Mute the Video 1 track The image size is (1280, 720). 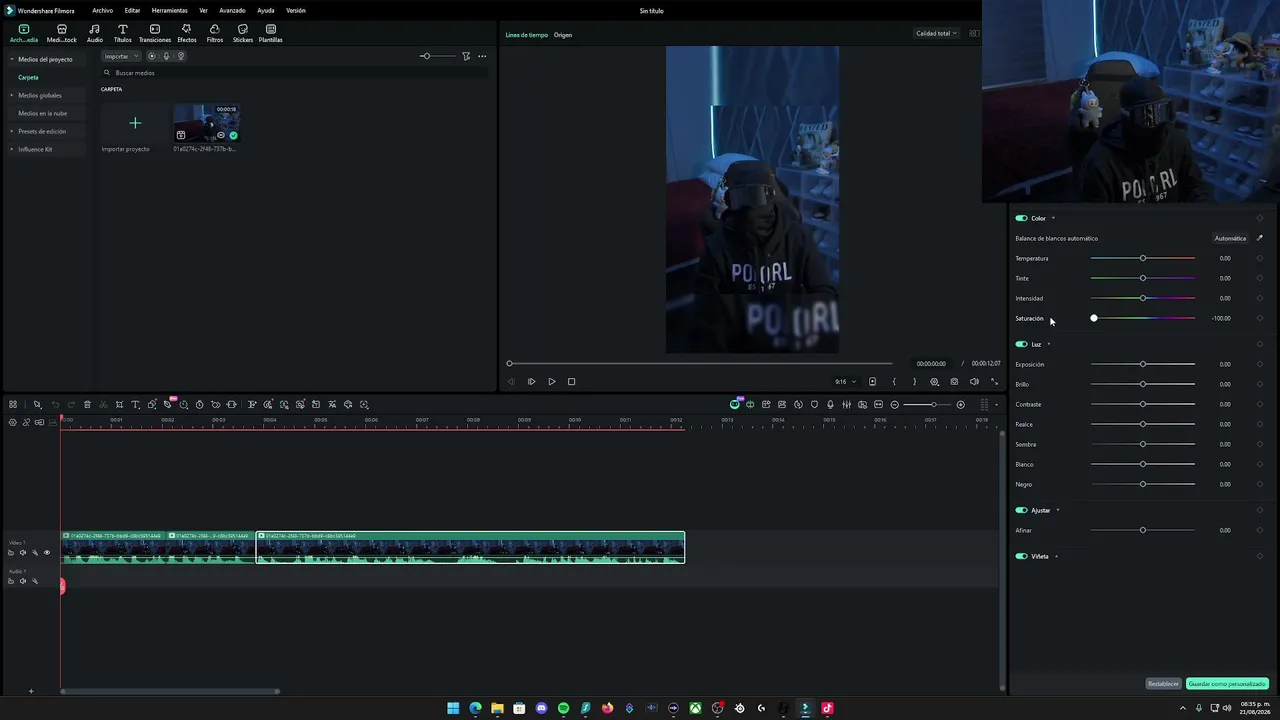coord(23,552)
